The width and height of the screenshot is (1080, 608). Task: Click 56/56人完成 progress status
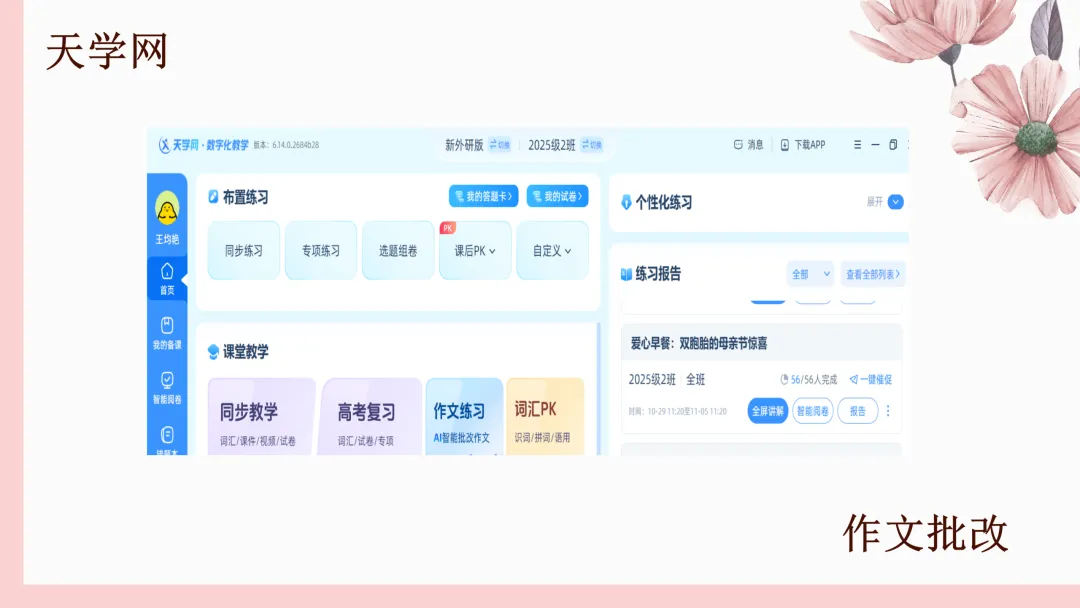(x=809, y=379)
